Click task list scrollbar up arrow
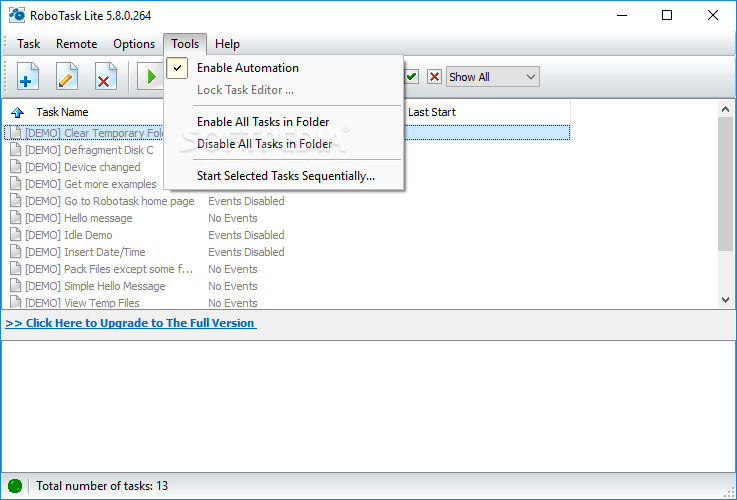The width and height of the screenshot is (737, 500). point(725,109)
